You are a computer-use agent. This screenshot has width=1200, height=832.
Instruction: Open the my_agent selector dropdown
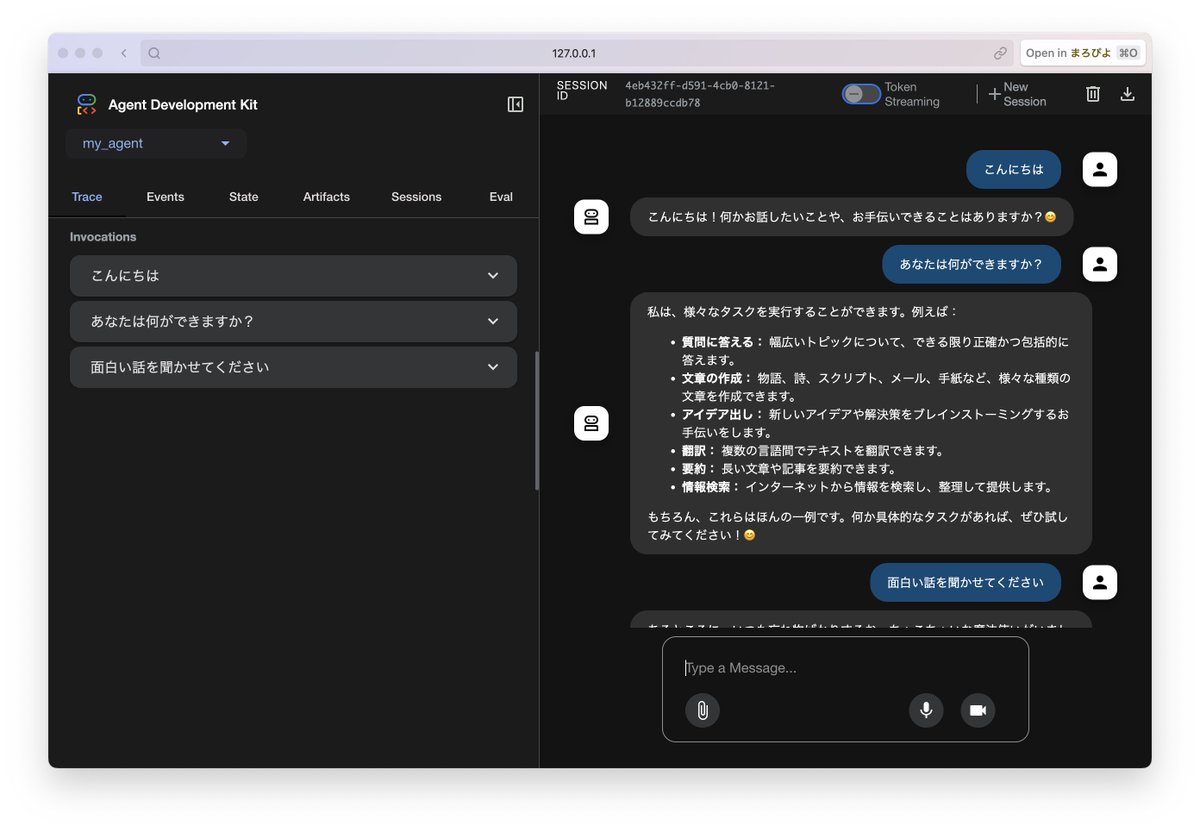(x=155, y=143)
